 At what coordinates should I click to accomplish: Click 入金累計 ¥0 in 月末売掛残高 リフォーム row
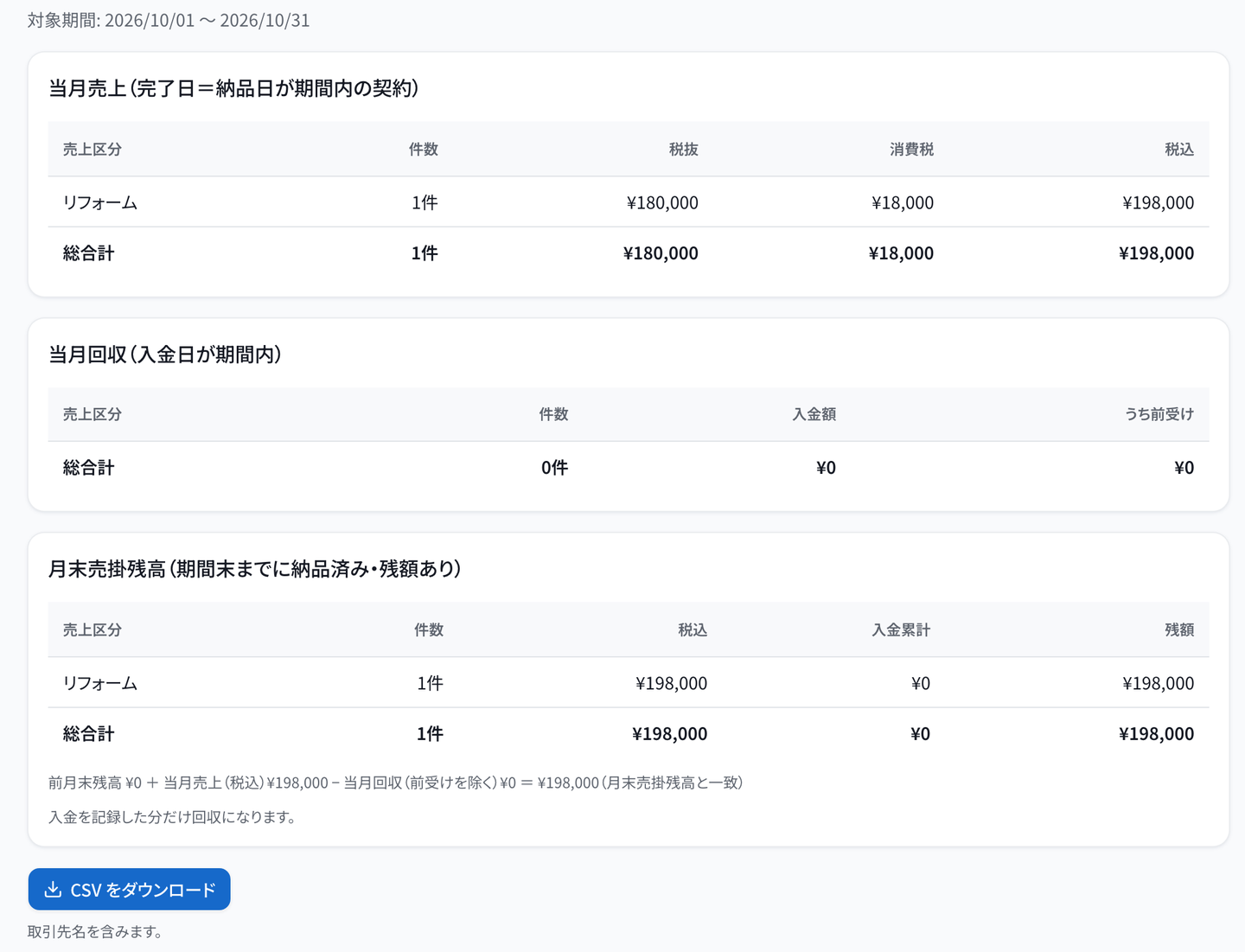(920, 683)
